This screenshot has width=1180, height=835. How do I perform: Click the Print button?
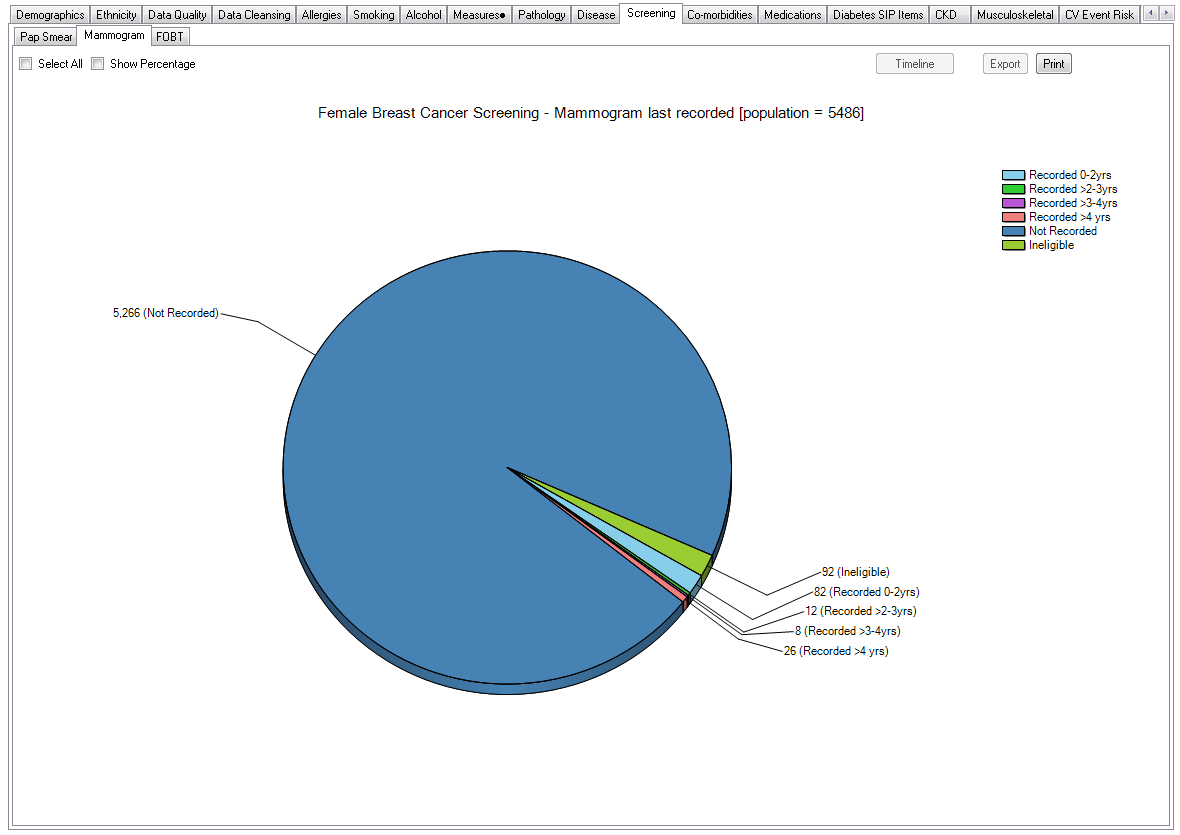click(x=1054, y=64)
